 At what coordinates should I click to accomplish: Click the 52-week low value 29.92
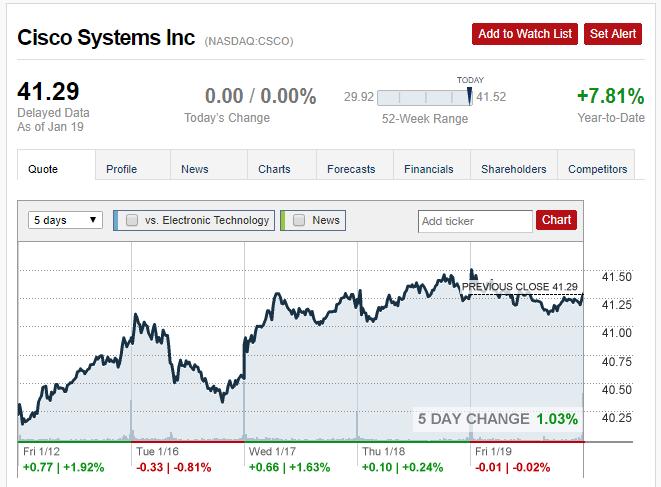(x=359, y=97)
